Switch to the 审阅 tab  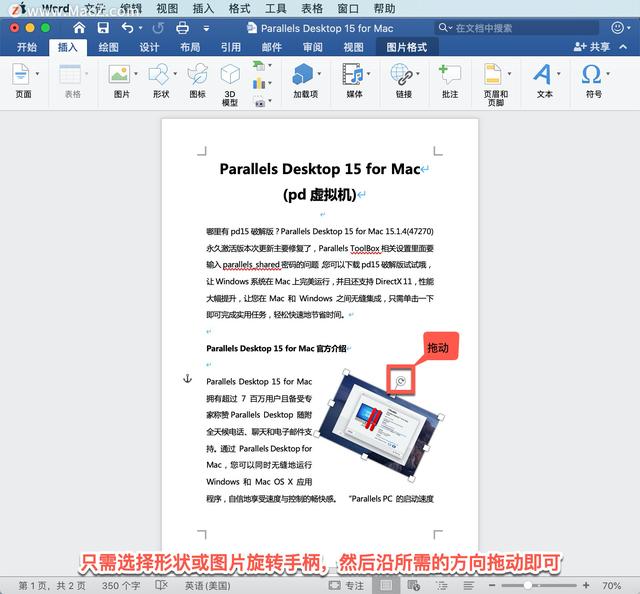[x=313, y=47]
